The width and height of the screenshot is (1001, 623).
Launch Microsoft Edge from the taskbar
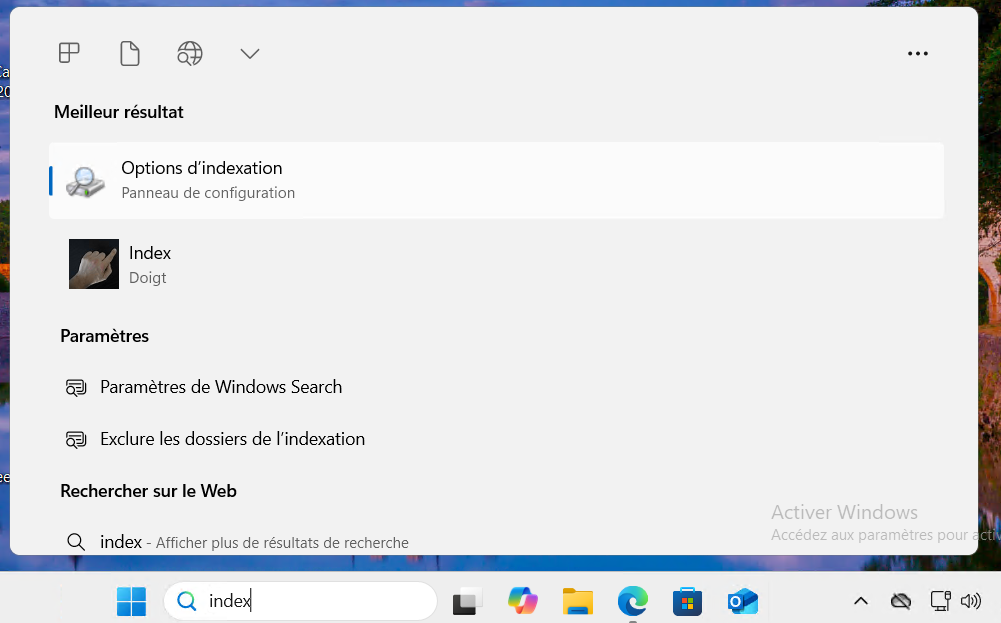pos(632,601)
